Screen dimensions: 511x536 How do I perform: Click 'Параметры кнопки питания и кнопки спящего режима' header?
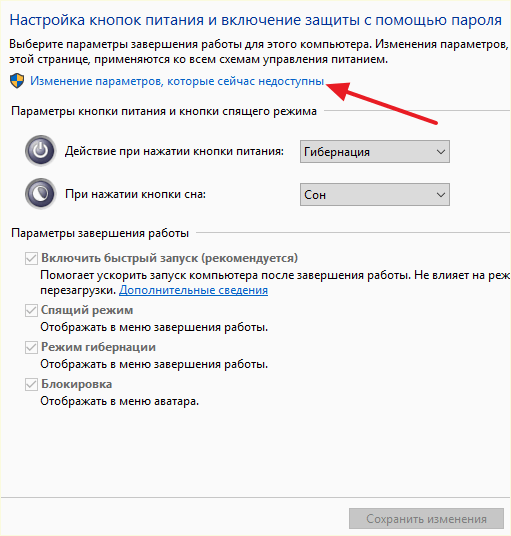tap(164, 111)
